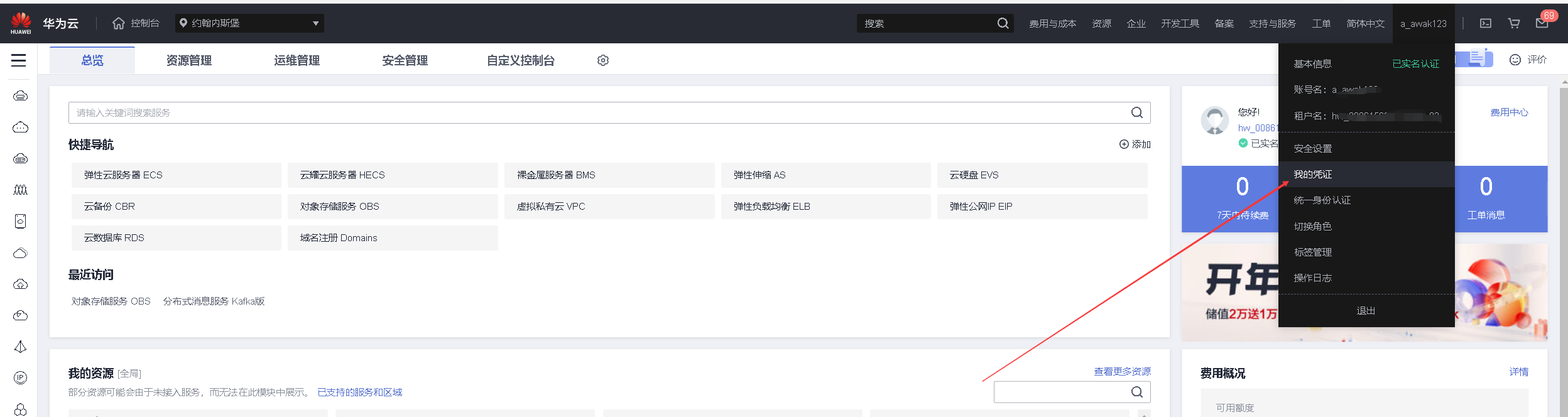Screen dimensions: 1568x417
Task: Open 弹性负载均衡 ELB shortcut
Action: click(x=825, y=207)
